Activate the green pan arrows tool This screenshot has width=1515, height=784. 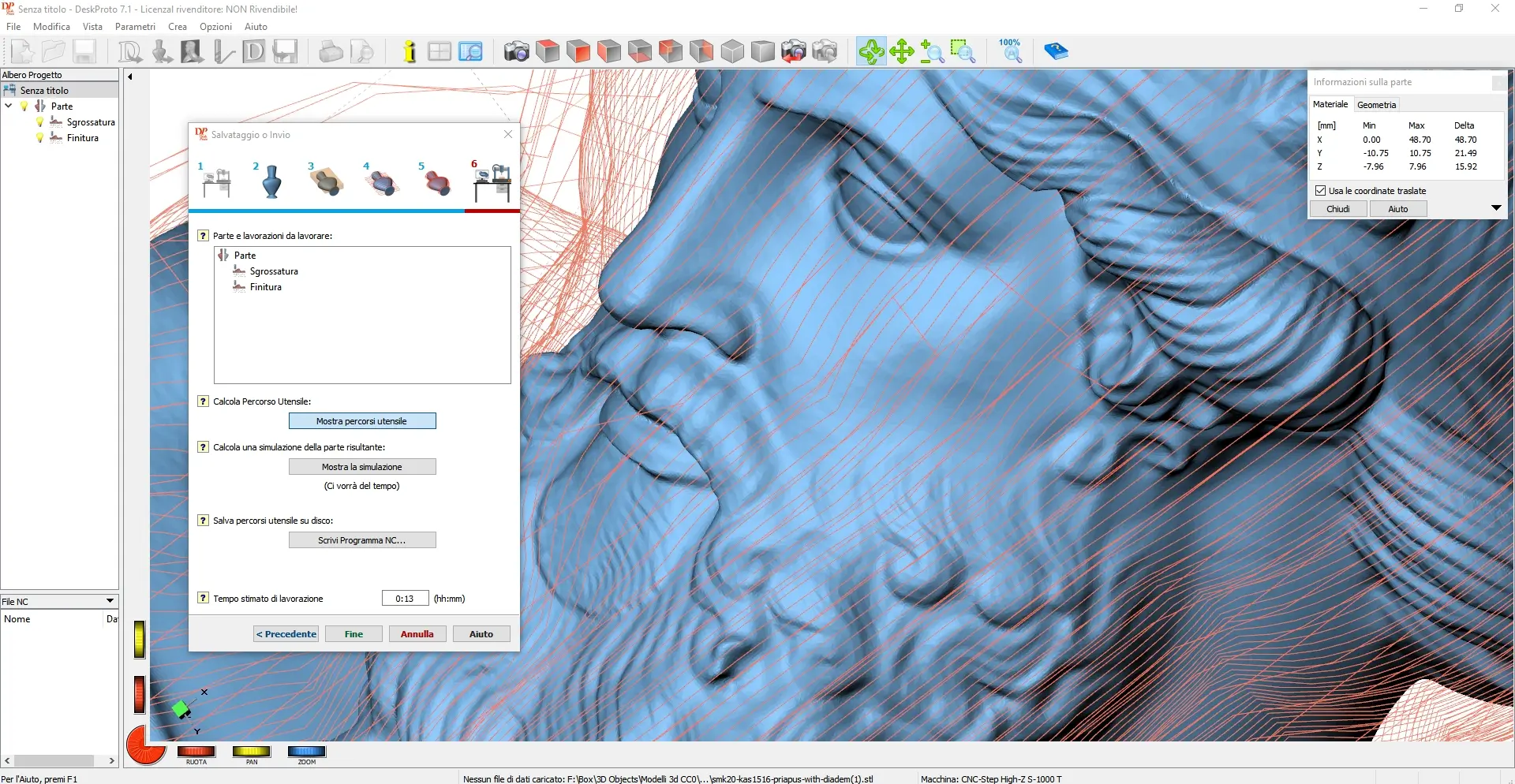pyautogui.click(x=902, y=52)
